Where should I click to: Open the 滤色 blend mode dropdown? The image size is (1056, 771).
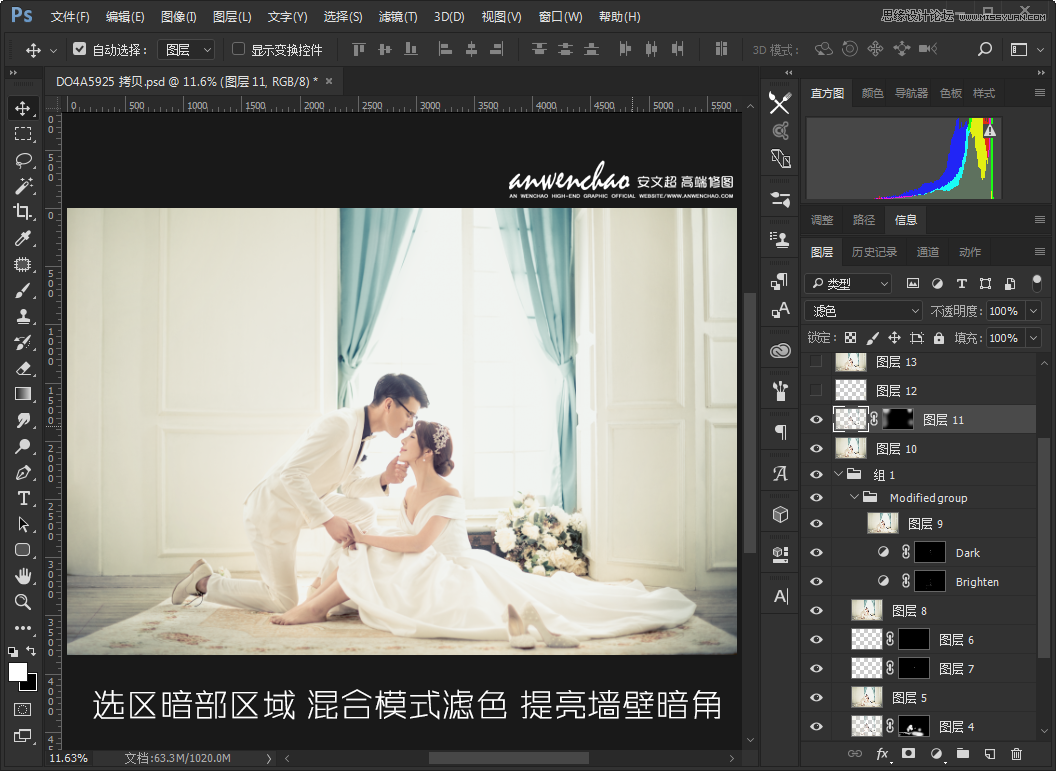(x=862, y=311)
